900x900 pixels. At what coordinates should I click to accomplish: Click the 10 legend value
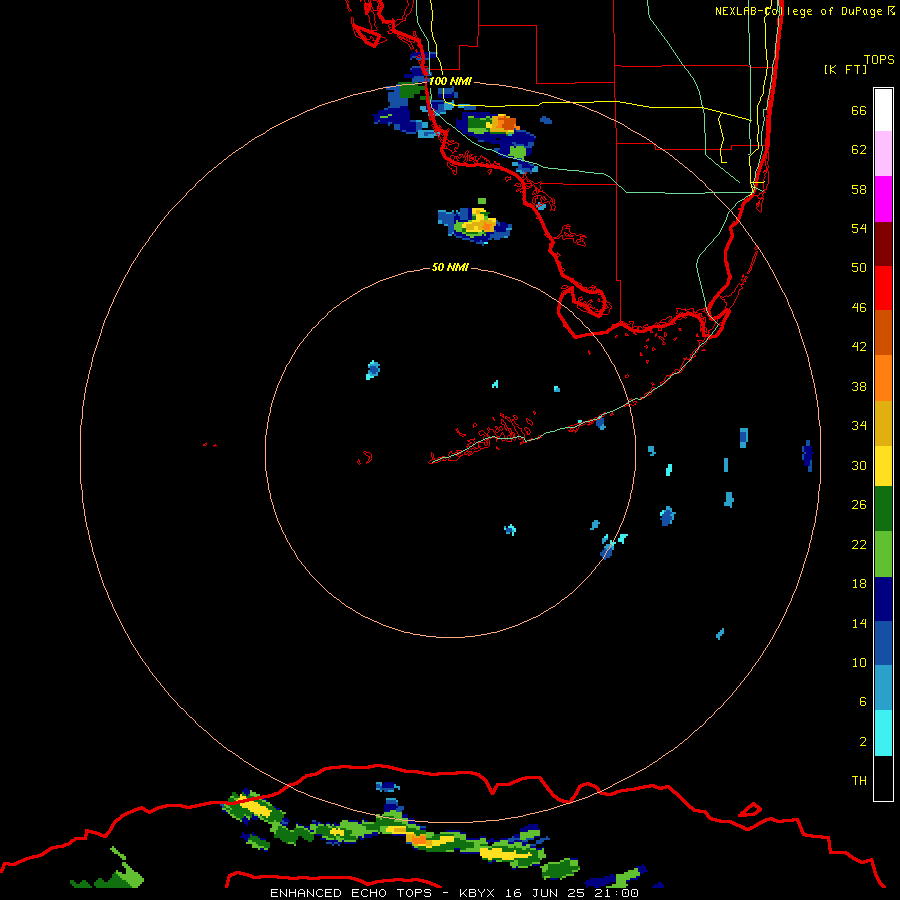pyautogui.click(x=859, y=662)
